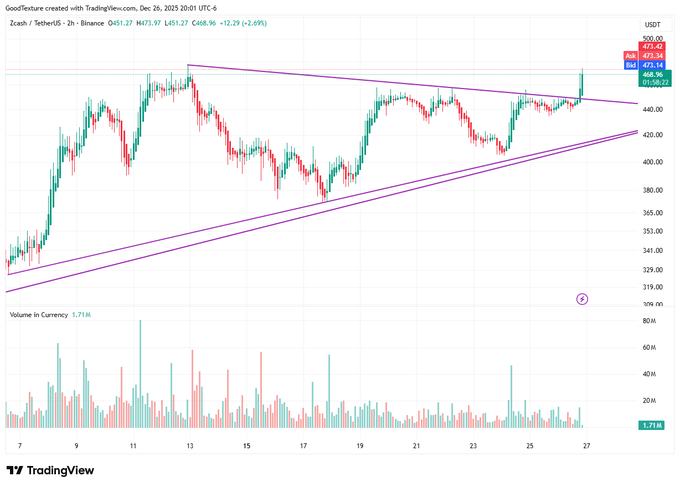
Task: Click the Volume in Currency legend
Action: 38,315
